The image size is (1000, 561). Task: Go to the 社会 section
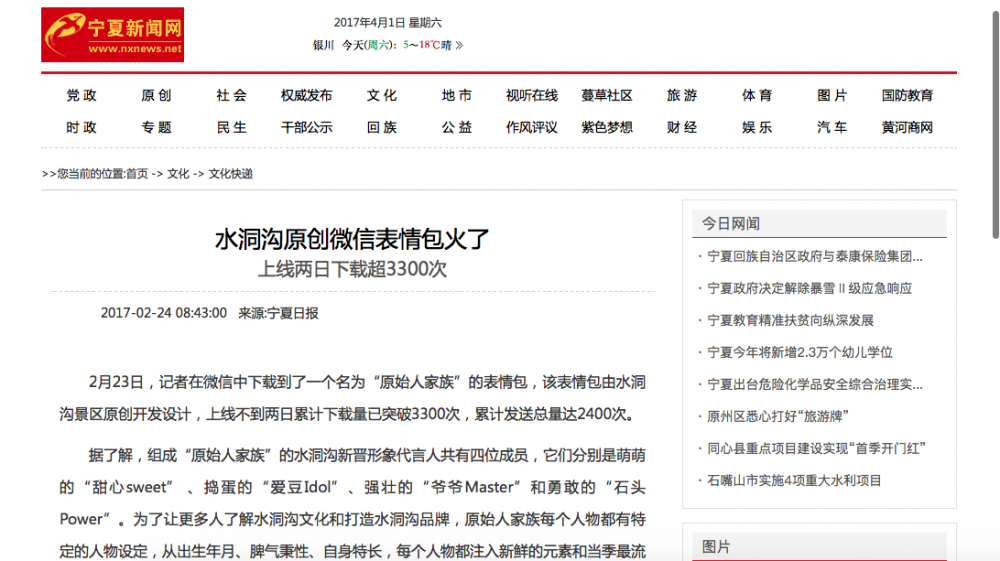(x=232, y=96)
